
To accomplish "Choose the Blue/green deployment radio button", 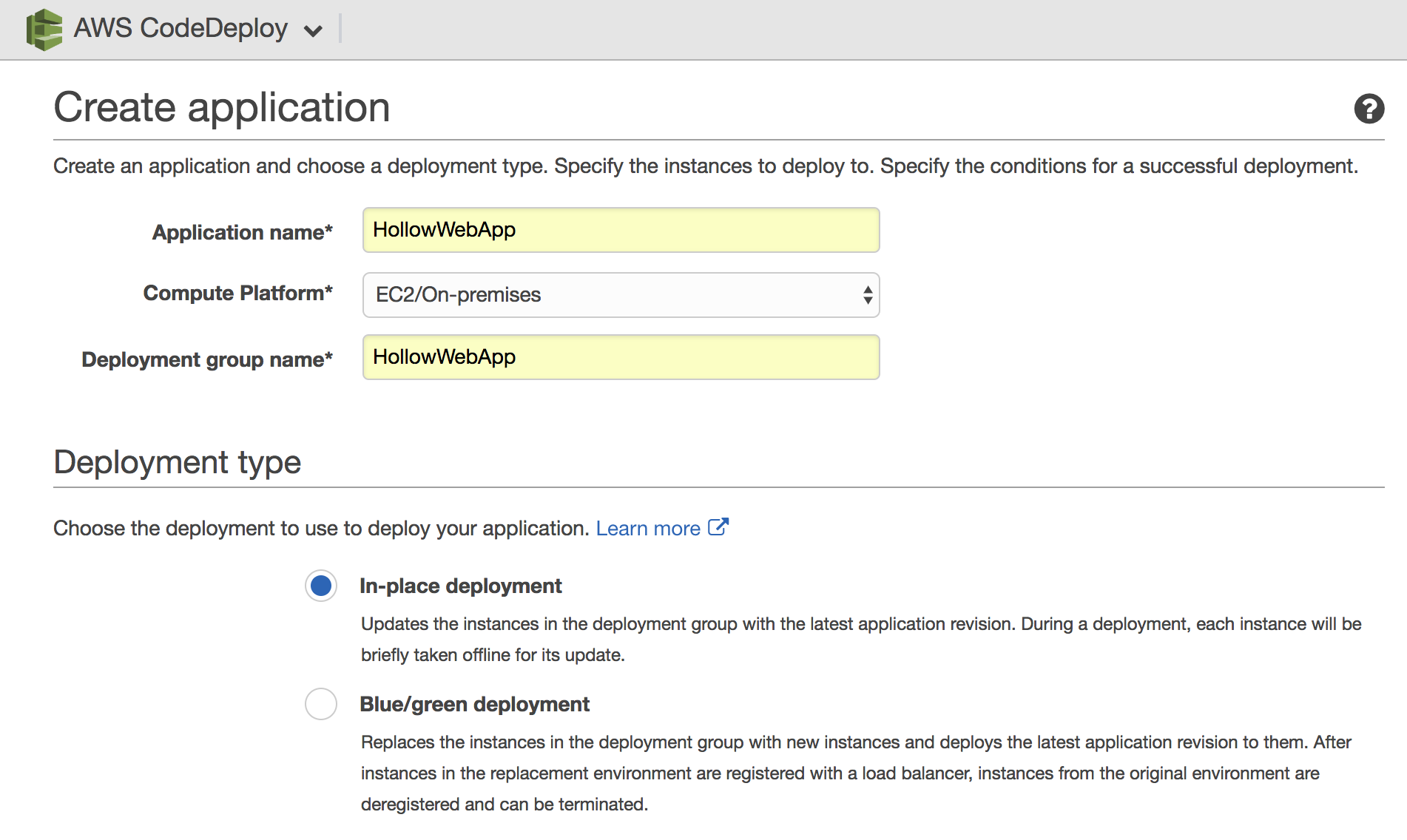I will tap(321, 704).
